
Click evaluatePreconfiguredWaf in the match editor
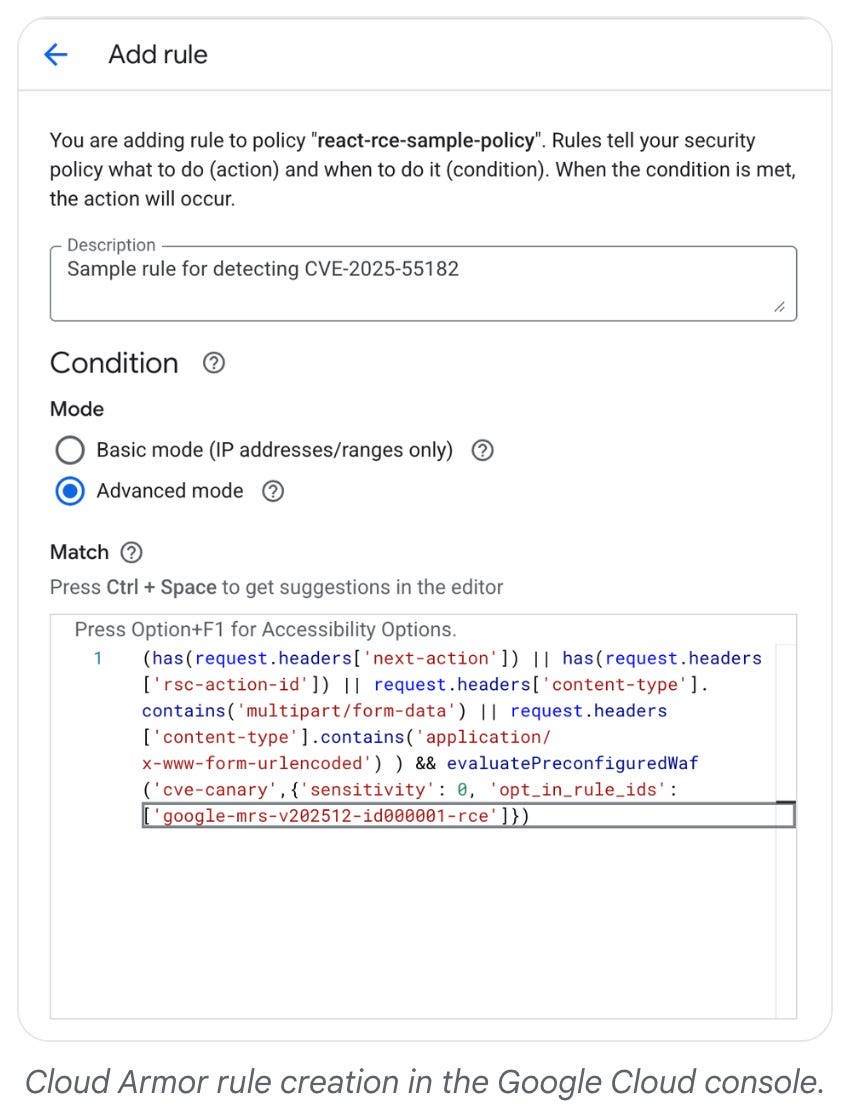click(573, 763)
